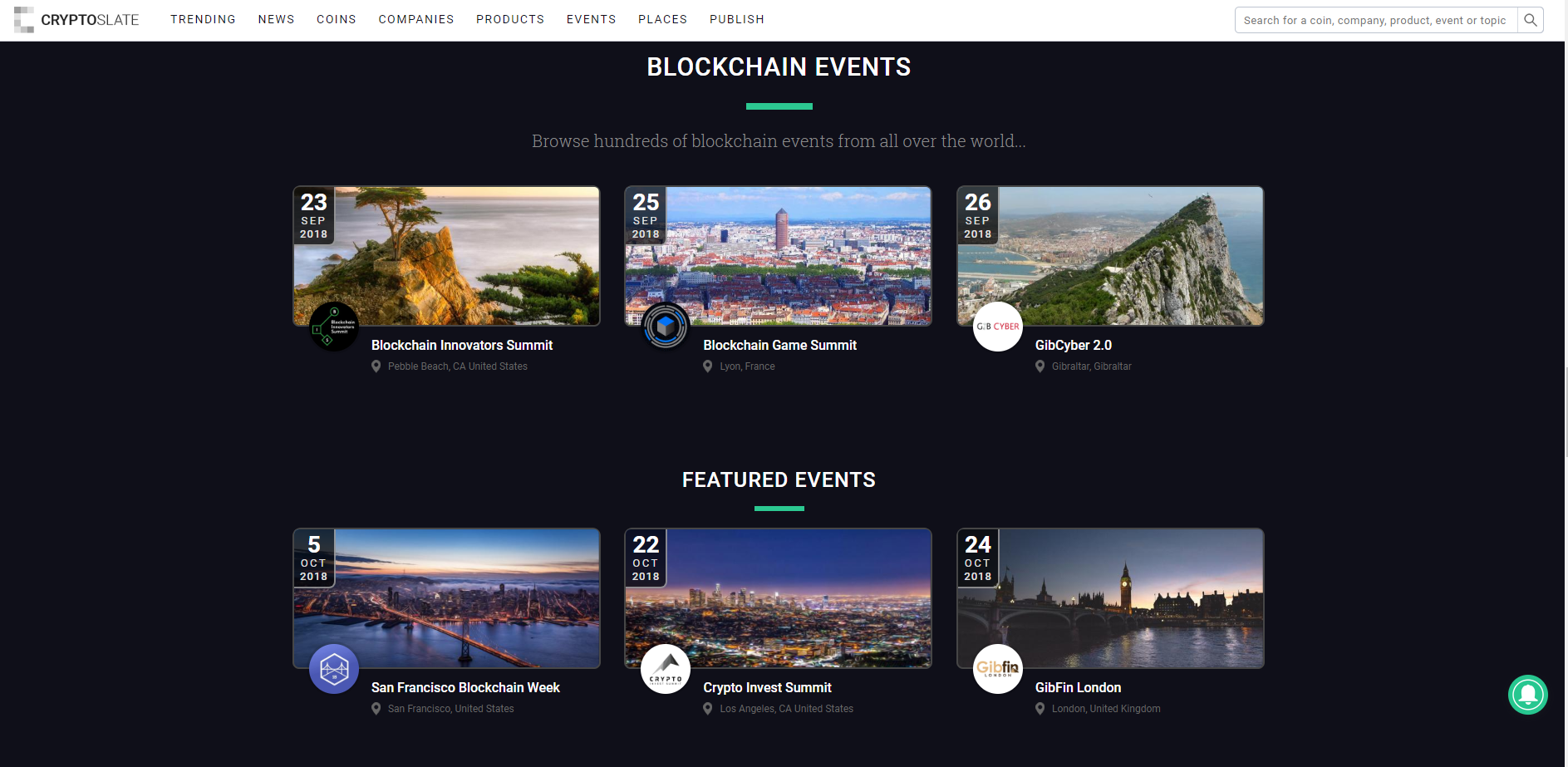Image resolution: width=1568 pixels, height=767 pixels.
Task: Click the 5 Oct 2018 date badge
Action: tap(314, 558)
